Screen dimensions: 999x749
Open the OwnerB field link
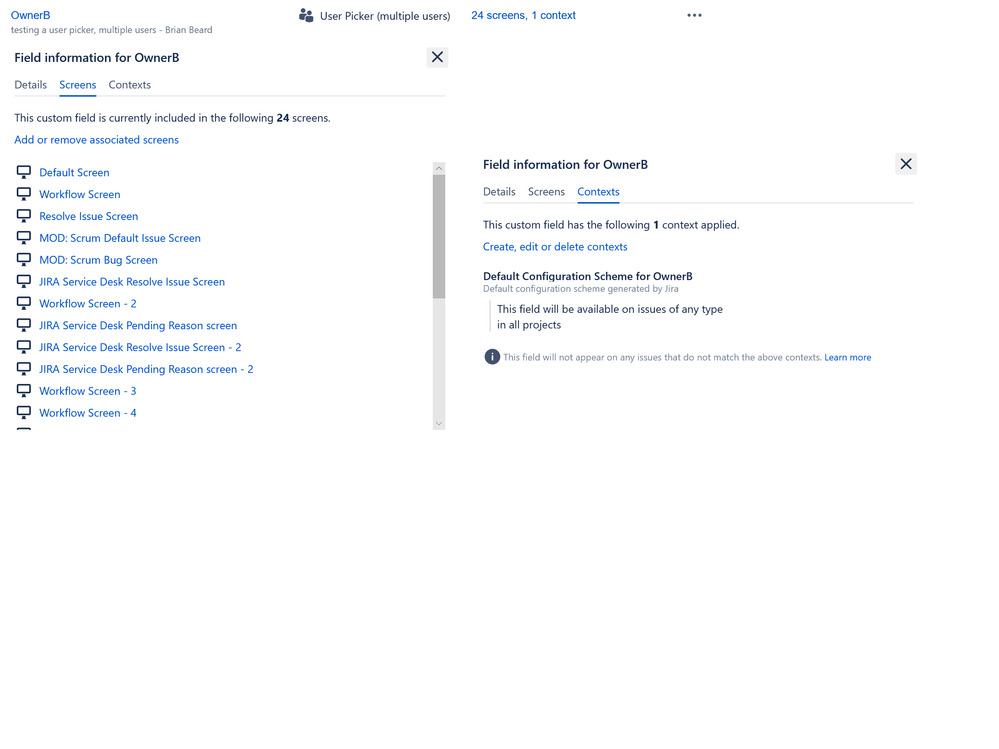pos(30,15)
